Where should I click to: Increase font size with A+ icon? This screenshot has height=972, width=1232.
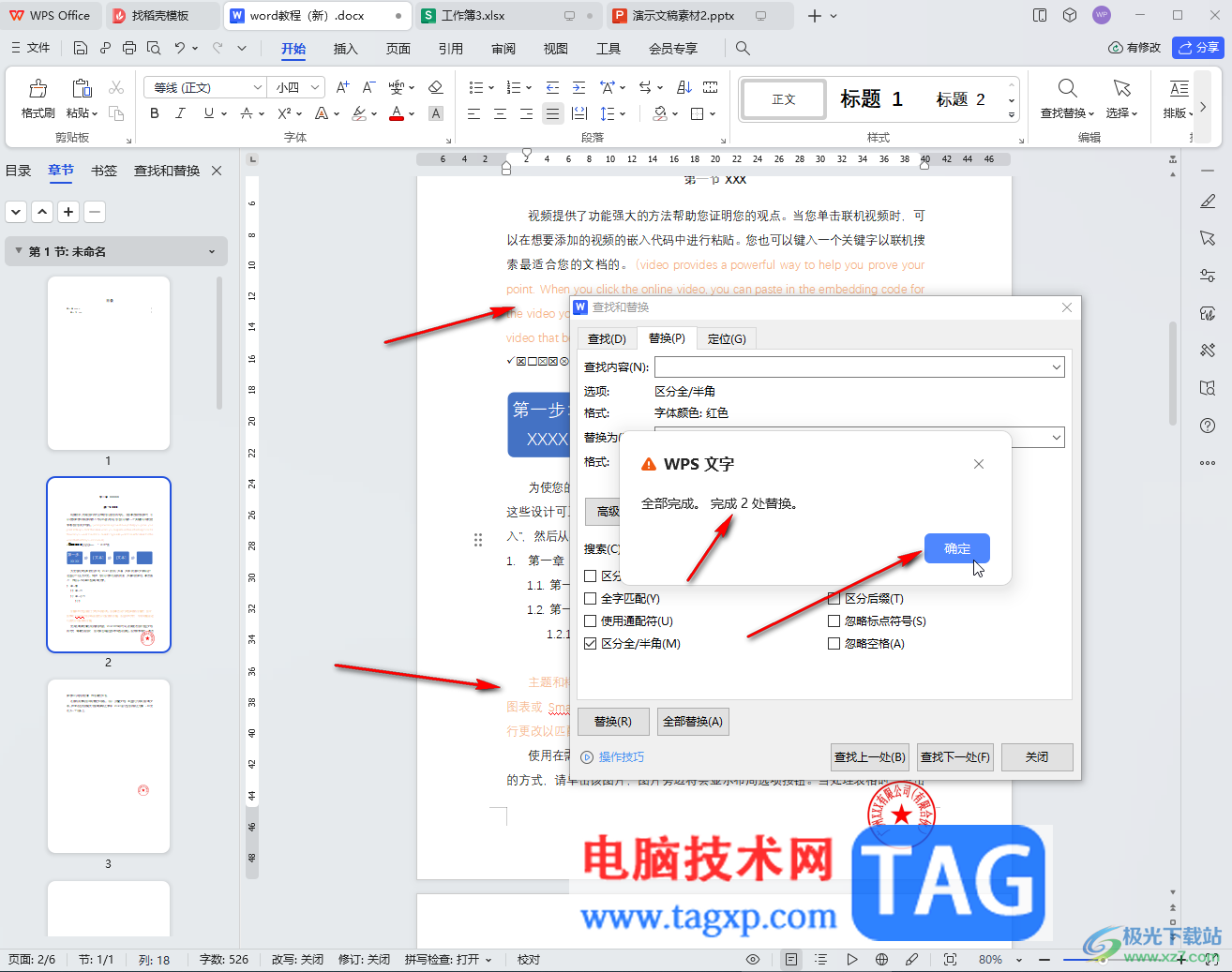(342, 87)
